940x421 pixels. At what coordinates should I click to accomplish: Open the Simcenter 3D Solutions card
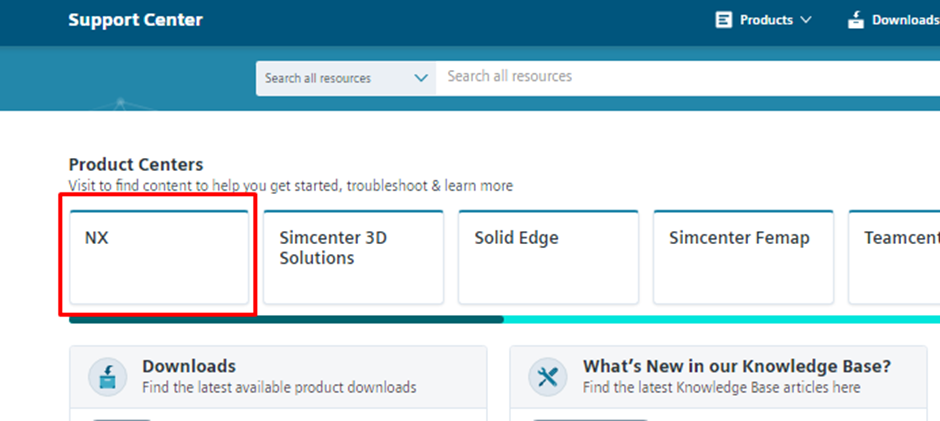354,257
